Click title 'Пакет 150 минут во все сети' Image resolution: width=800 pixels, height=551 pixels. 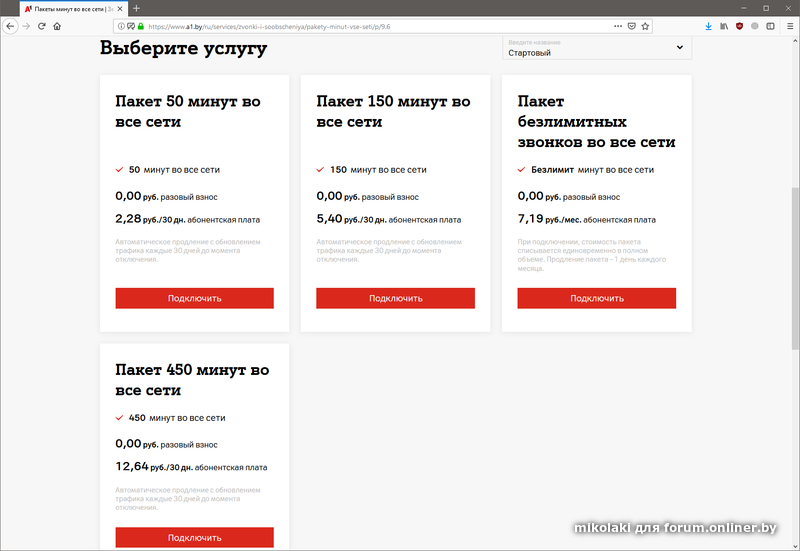point(393,111)
